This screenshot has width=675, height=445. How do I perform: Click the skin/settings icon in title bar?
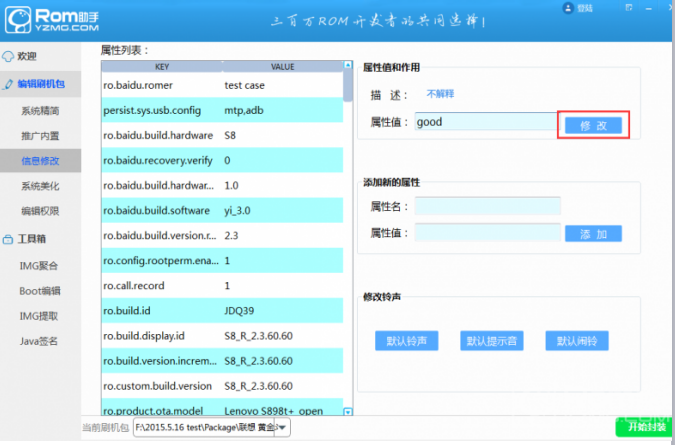click(629, 7)
